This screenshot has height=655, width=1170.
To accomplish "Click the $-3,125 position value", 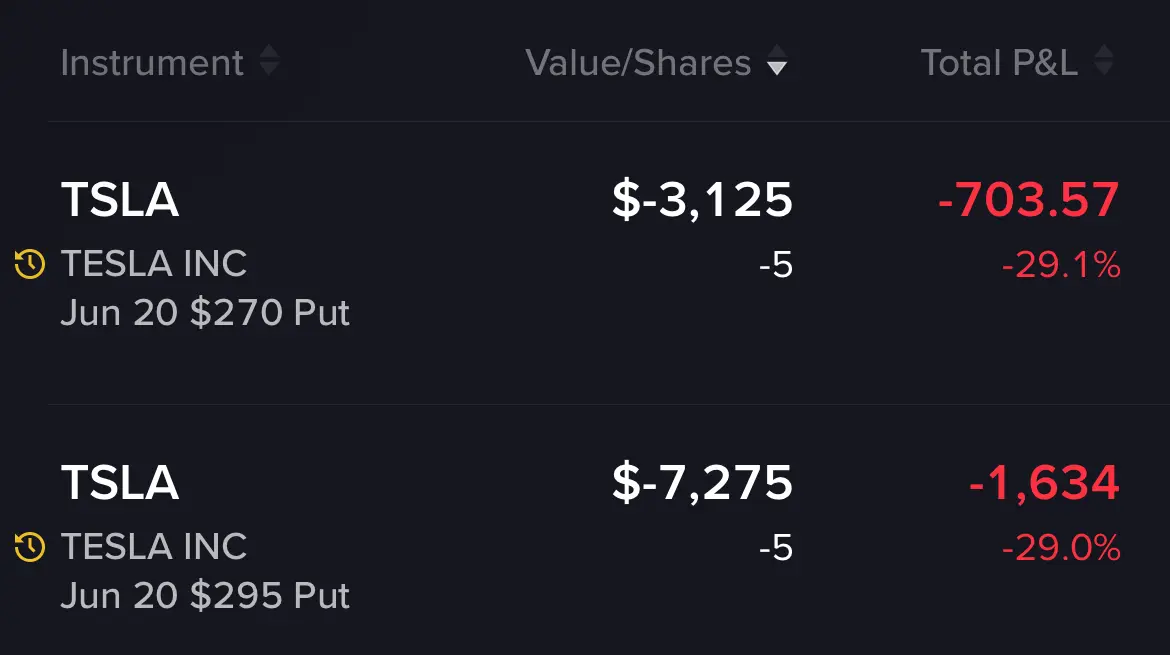I will pos(702,201).
